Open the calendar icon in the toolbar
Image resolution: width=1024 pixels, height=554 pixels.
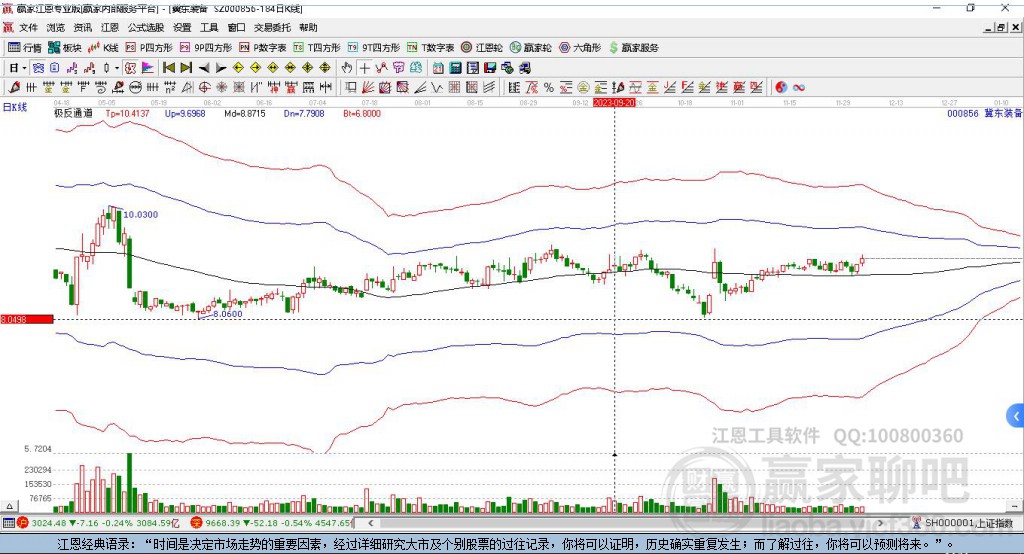(x=438, y=67)
